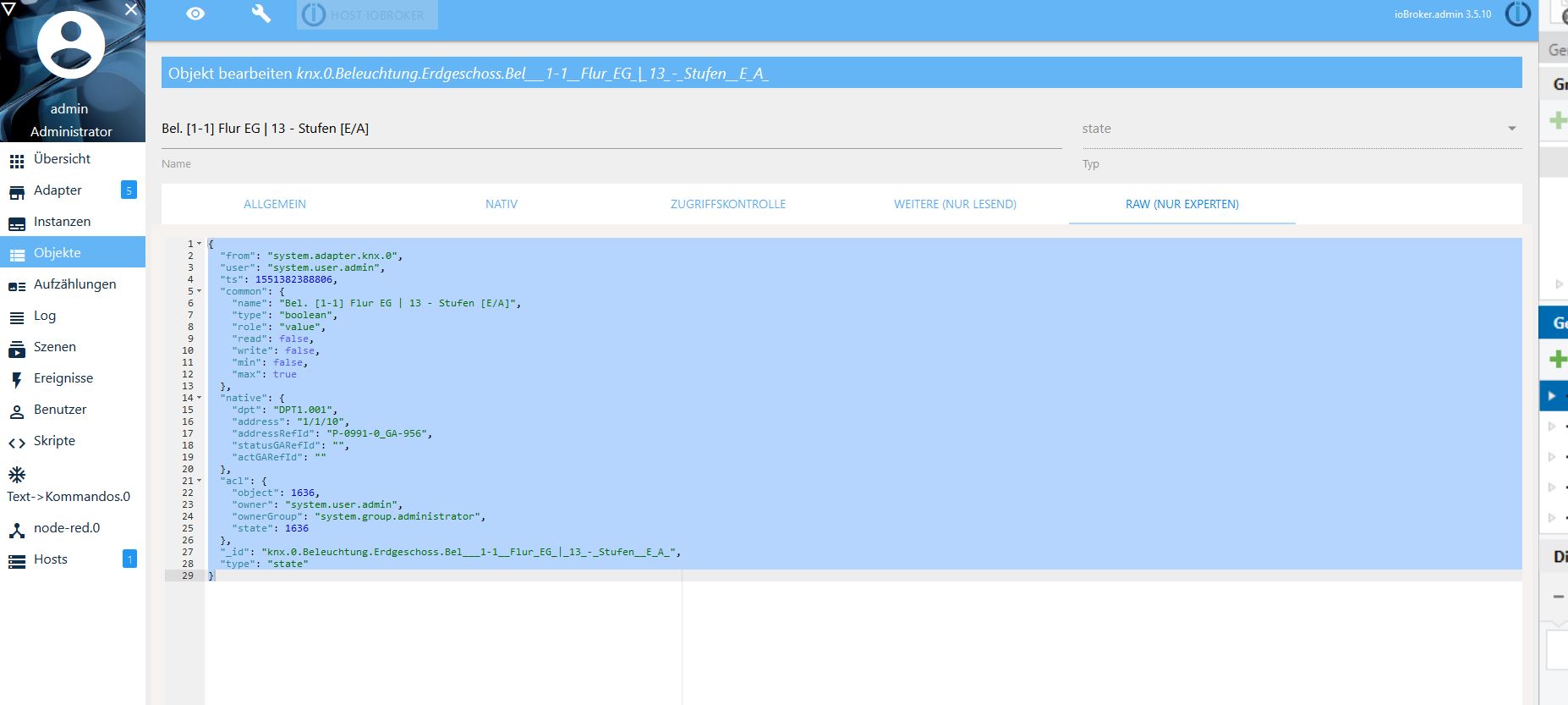The height and width of the screenshot is (705, 1568).
Task: Click the node-red.0 fork icon
Action: click(x=17, y=531)
